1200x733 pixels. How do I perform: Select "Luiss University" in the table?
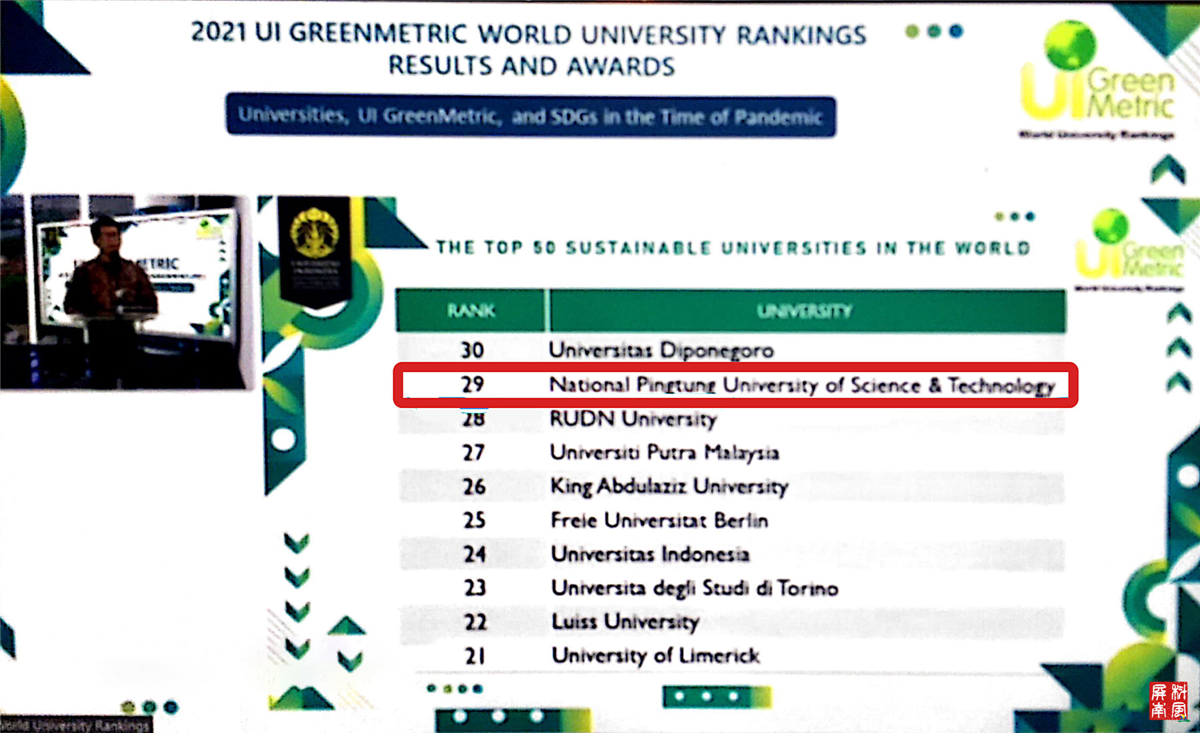(x=625, y=622)
